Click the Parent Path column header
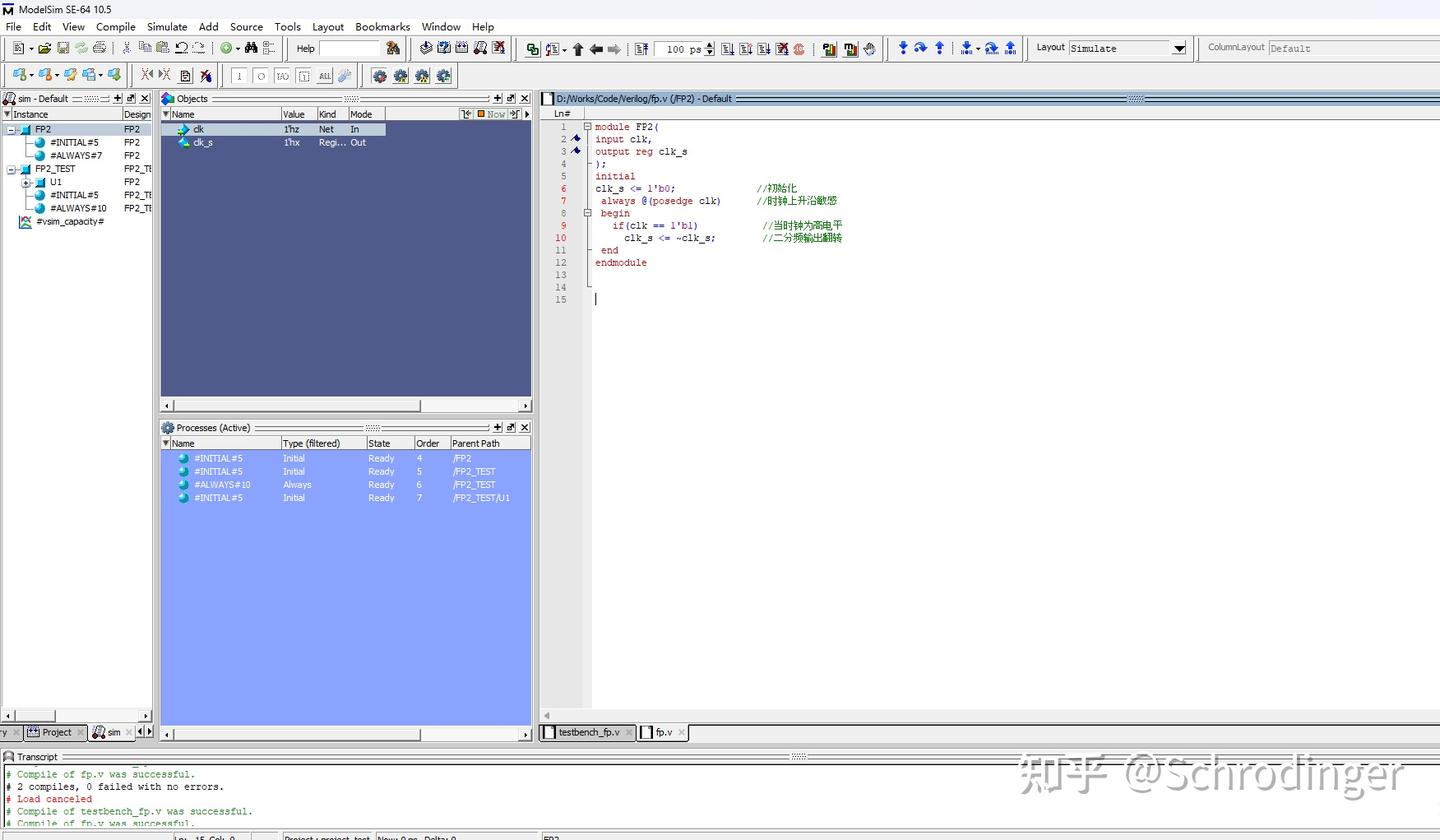The image size is (1440, 840). pos(490,443)
